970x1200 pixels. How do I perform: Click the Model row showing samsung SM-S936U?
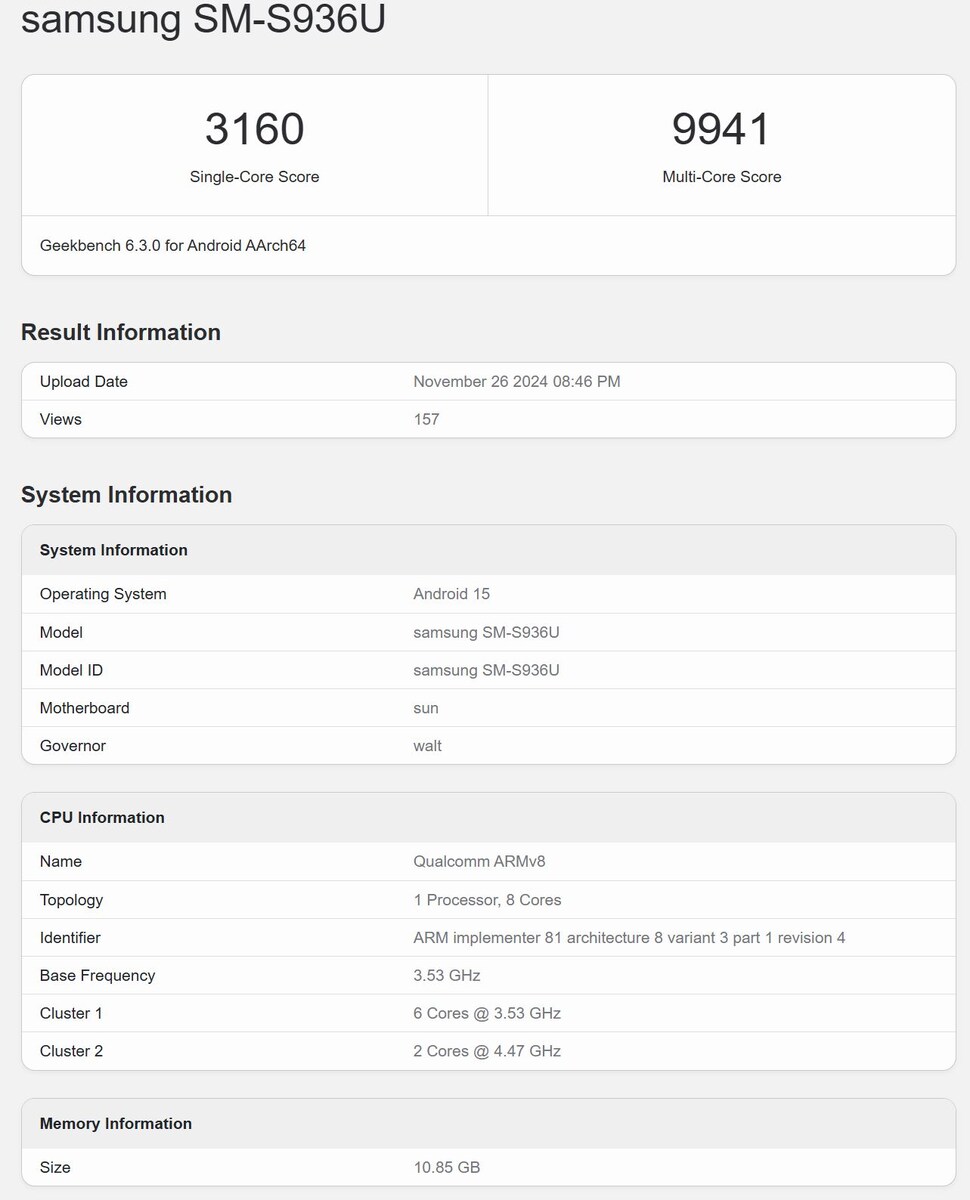(487, 632)
